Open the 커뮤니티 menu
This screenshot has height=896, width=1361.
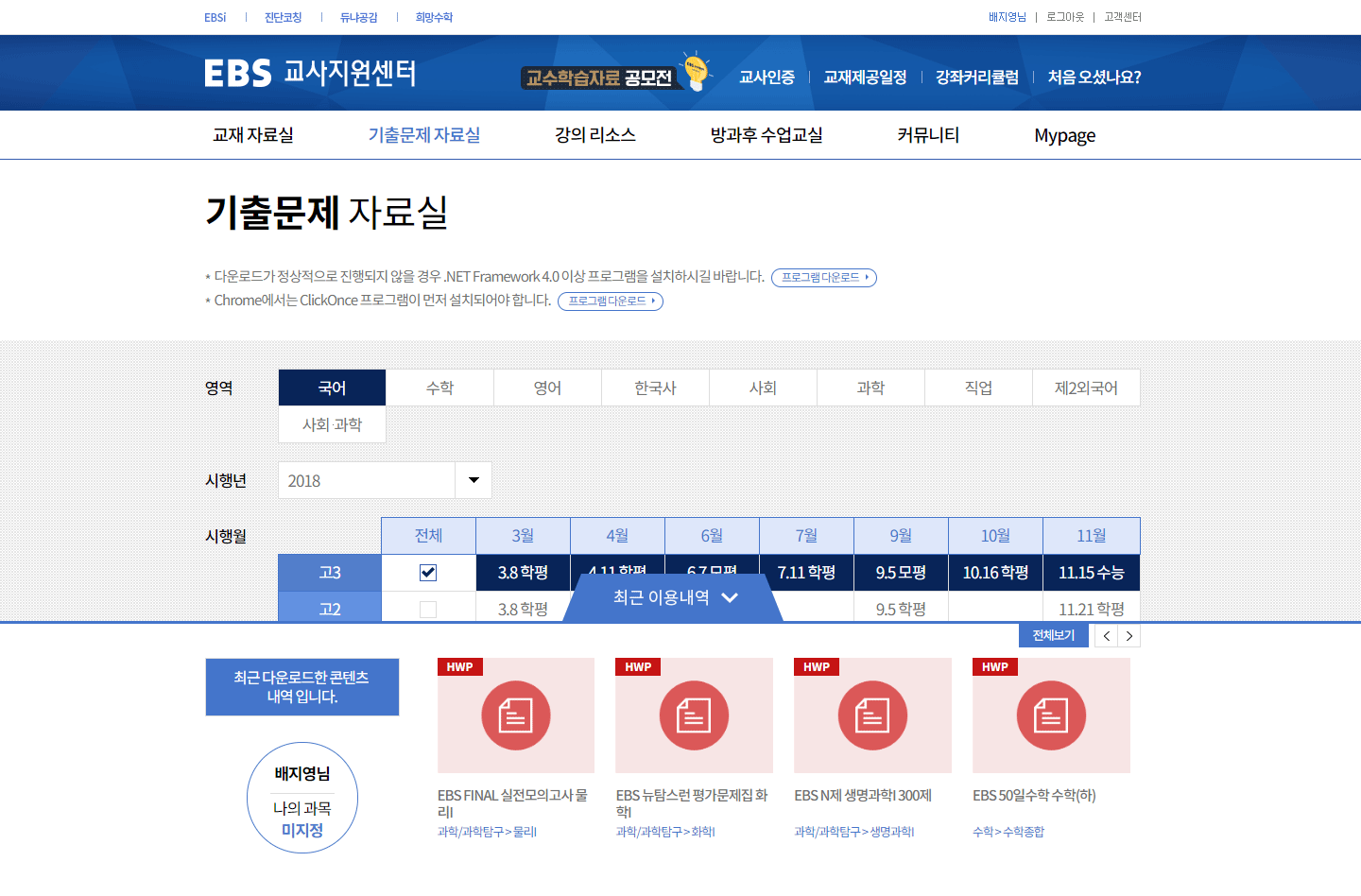click(x=928, y=135)
